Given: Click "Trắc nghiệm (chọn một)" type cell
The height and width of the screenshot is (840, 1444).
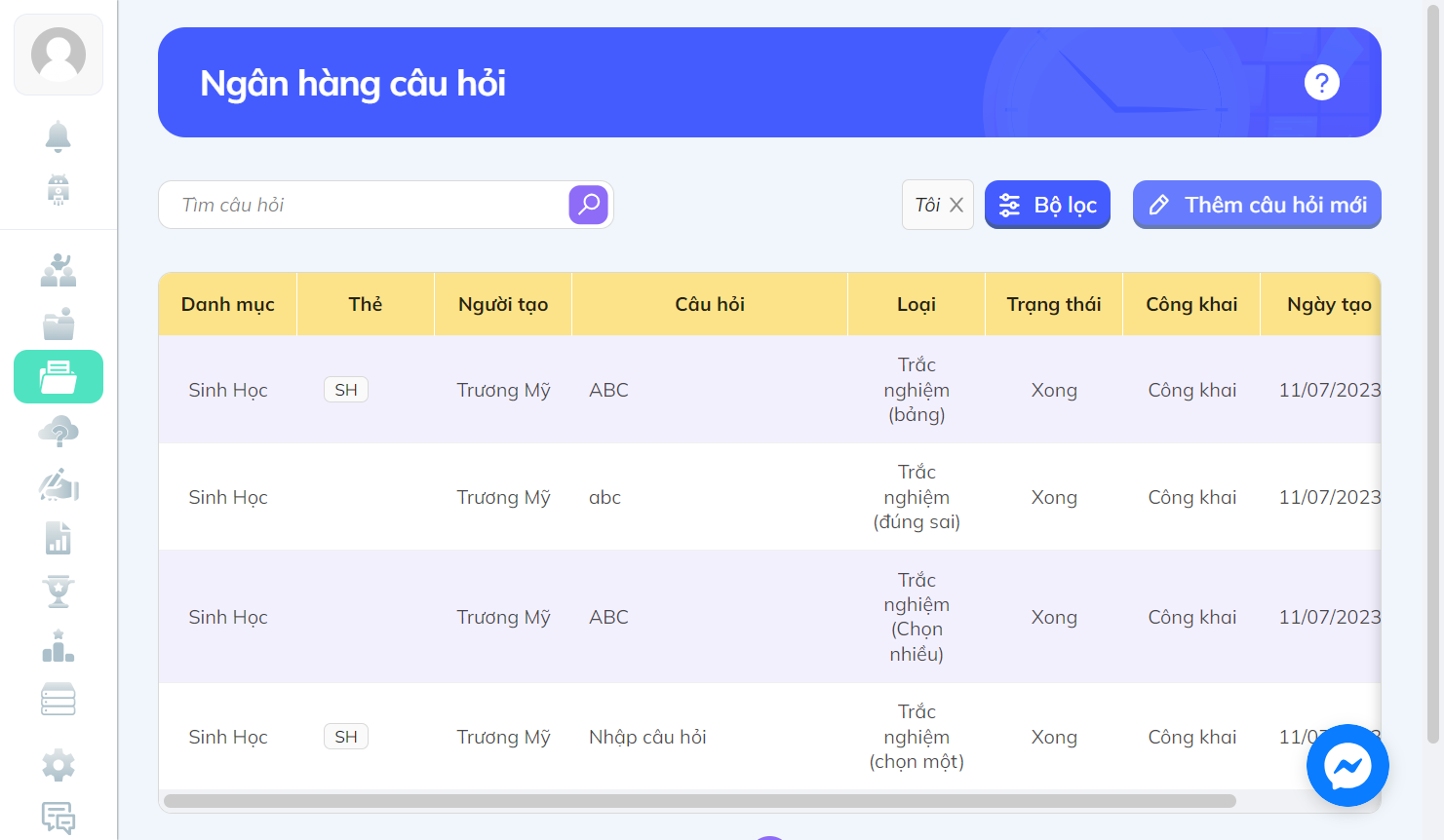Looking at the screenshot, I should tap(917, 737).
